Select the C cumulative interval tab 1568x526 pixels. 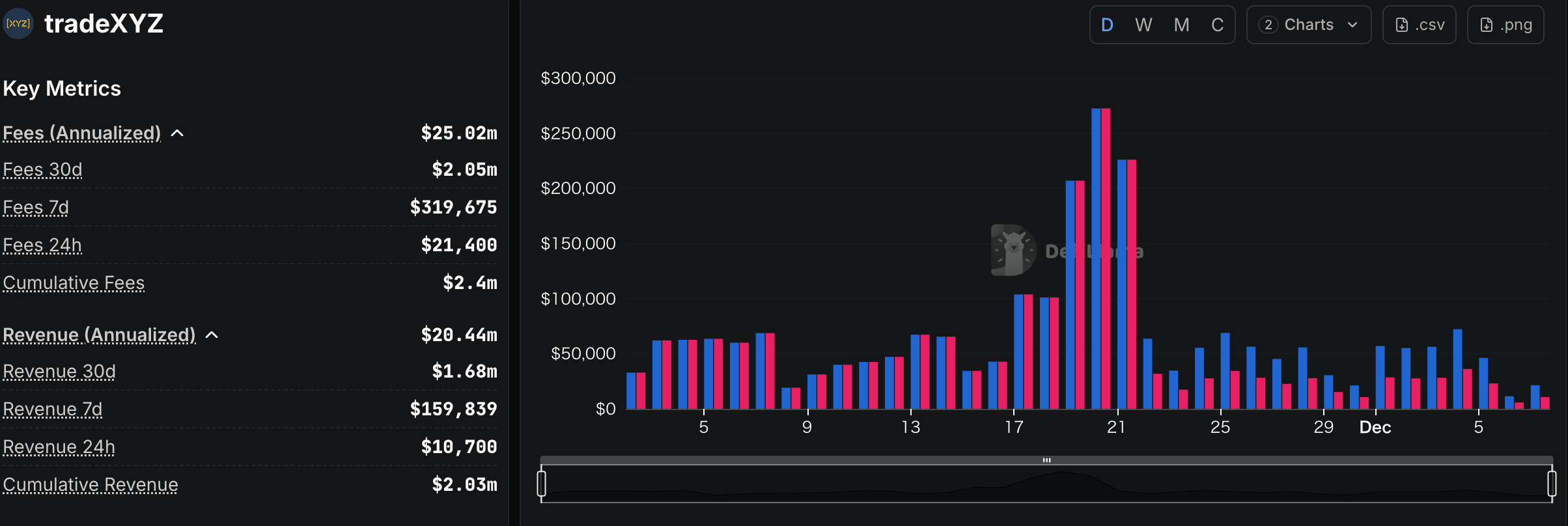1217,25
